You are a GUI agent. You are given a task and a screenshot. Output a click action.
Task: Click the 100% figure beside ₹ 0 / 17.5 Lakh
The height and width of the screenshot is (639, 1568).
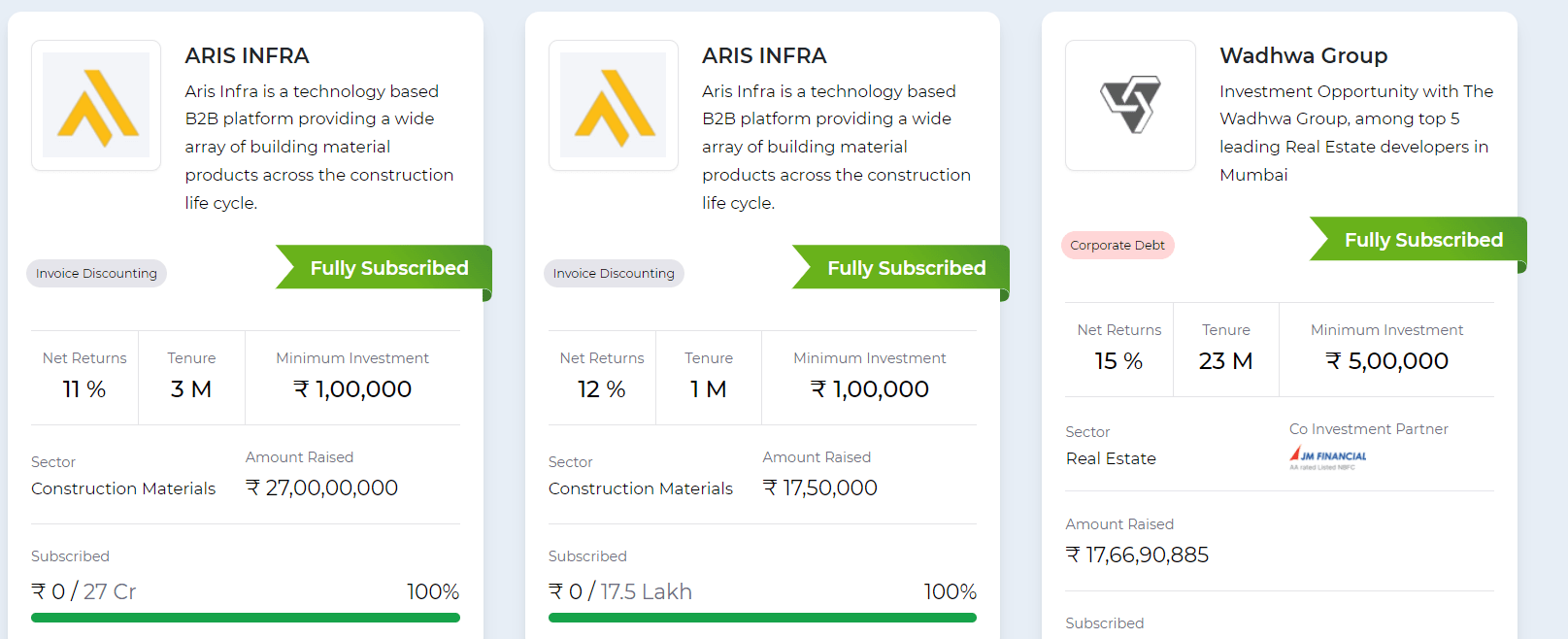pyautogui.click(x=951, y=592)
